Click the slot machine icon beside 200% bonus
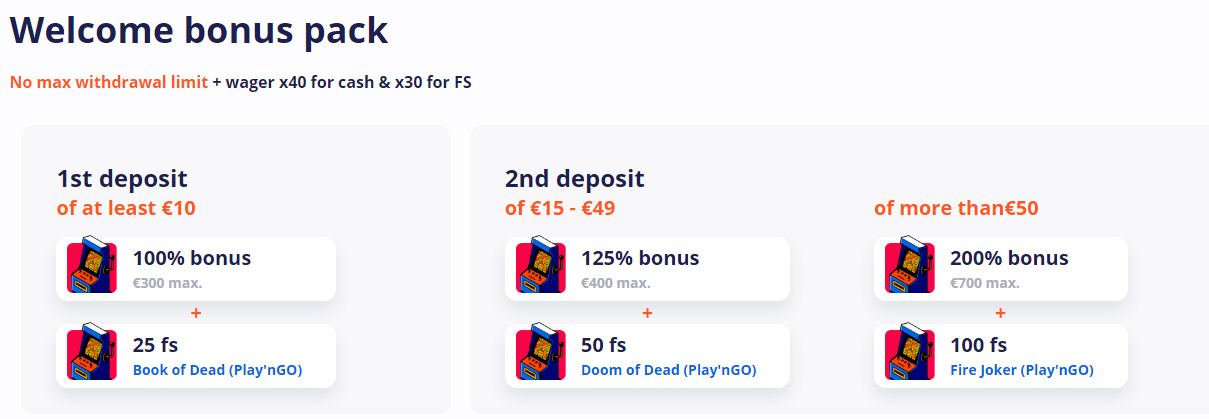Screen dimensions: 1209x419 click(x=910, y=268)
